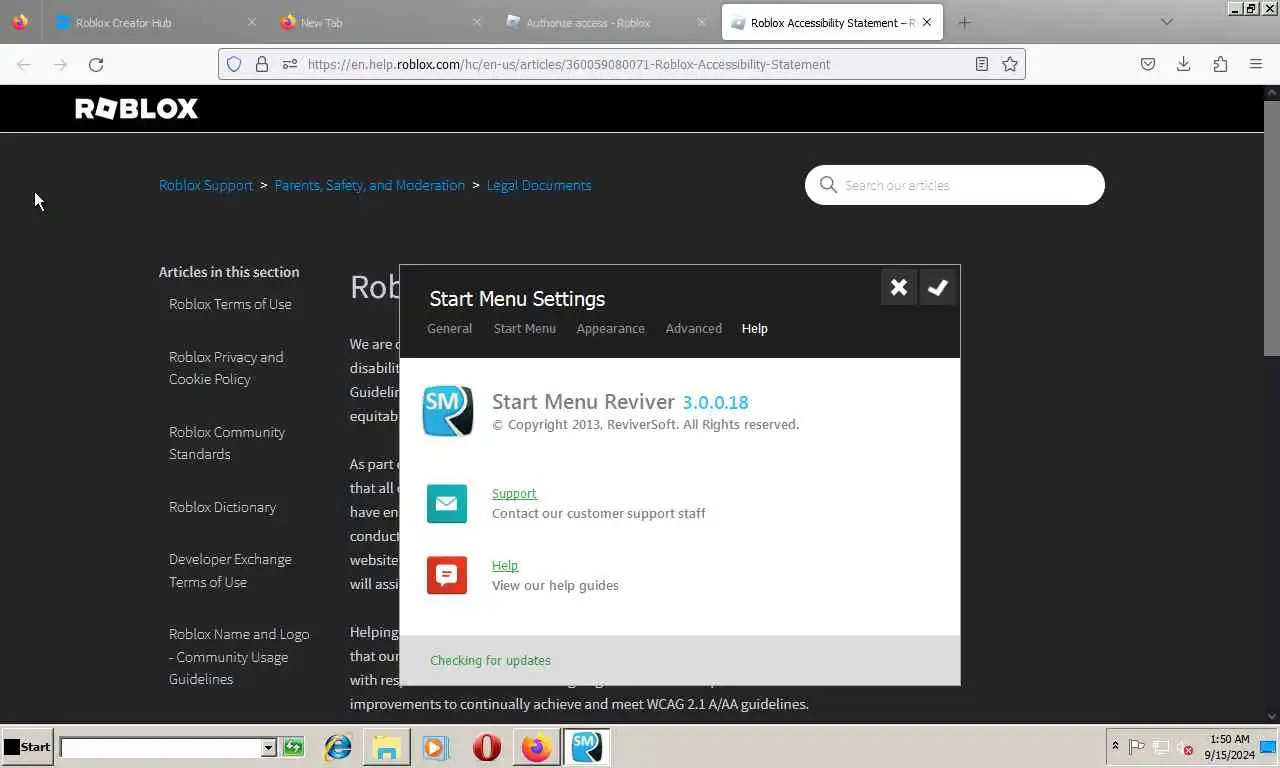Click the browser forward arrow

[60, 64]
